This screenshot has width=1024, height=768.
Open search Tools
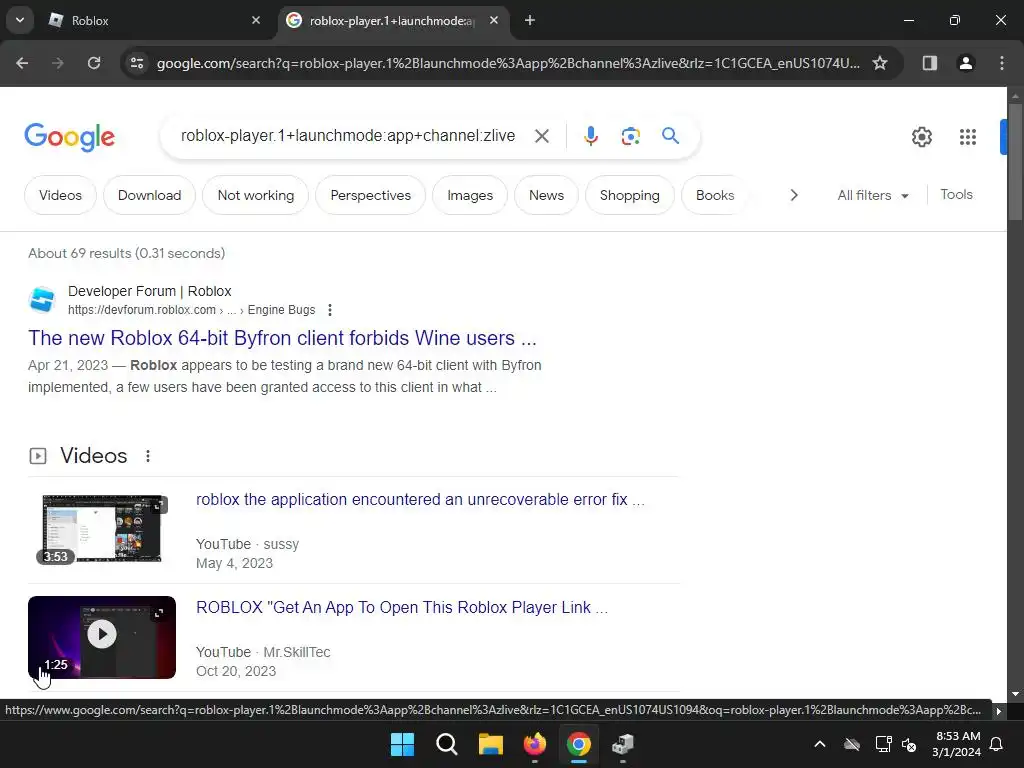(x=956, y=195)
